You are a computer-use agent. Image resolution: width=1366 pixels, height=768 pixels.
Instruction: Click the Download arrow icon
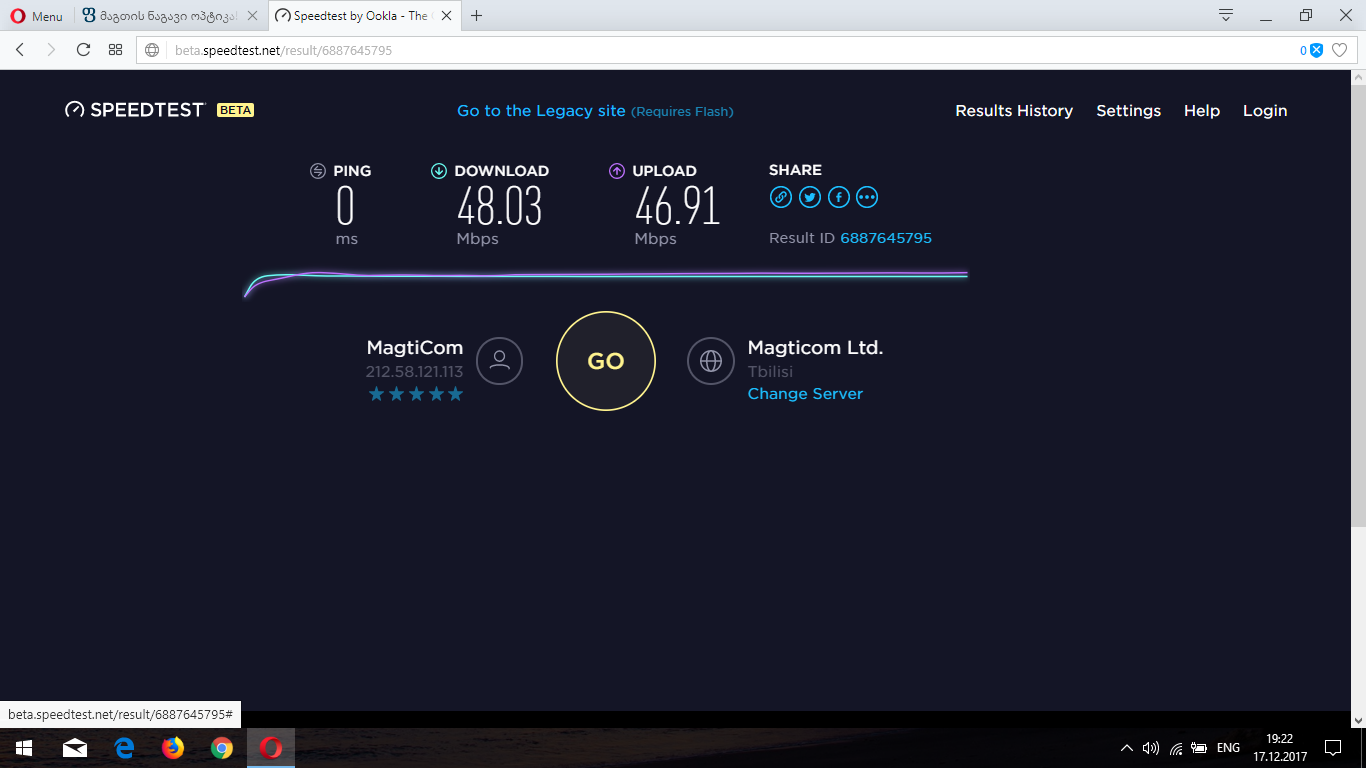coord(438,171)
